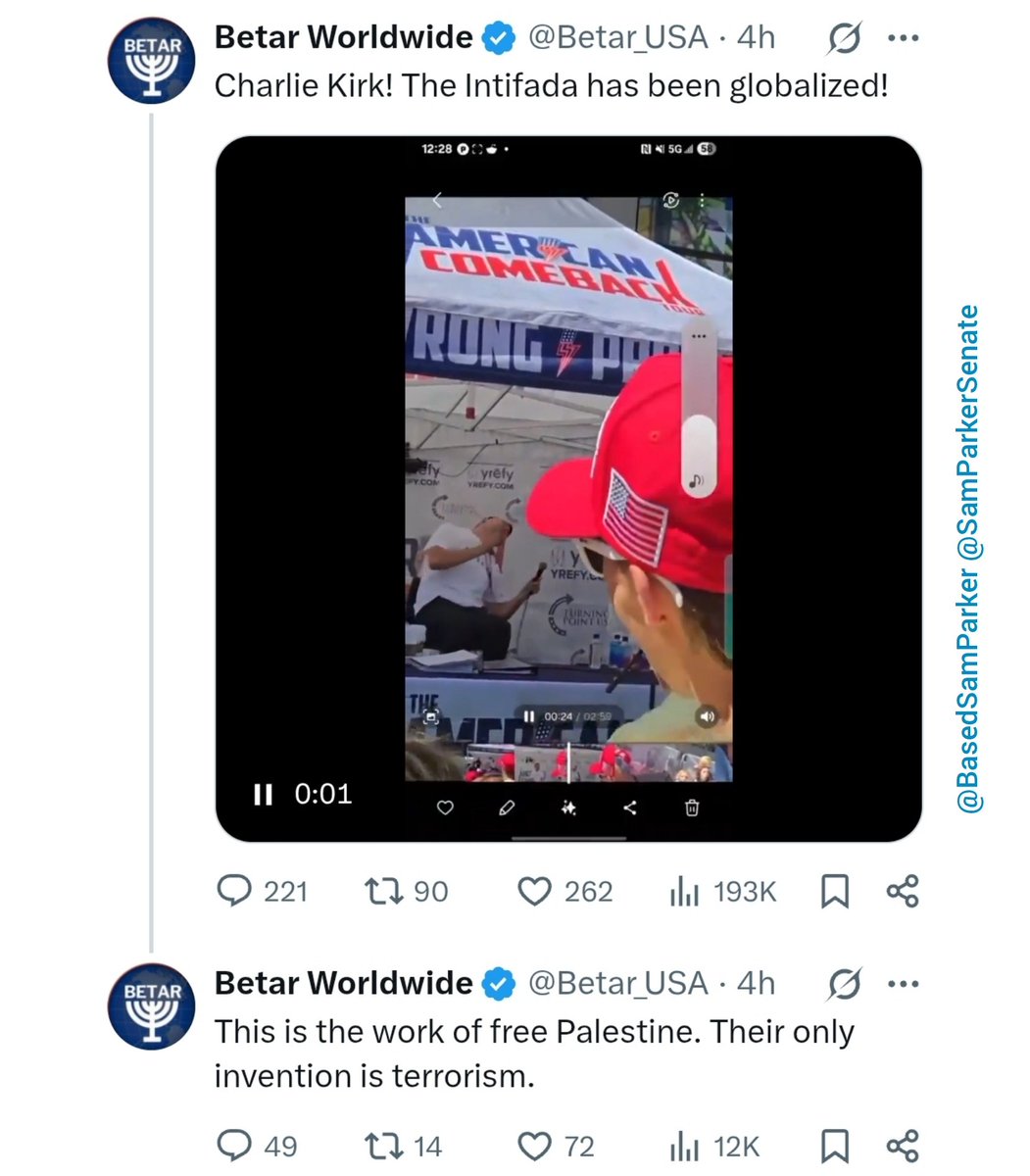1030x1176 pixels.
Task: Reply to the second post with 49 replies
Action: 257,1146
